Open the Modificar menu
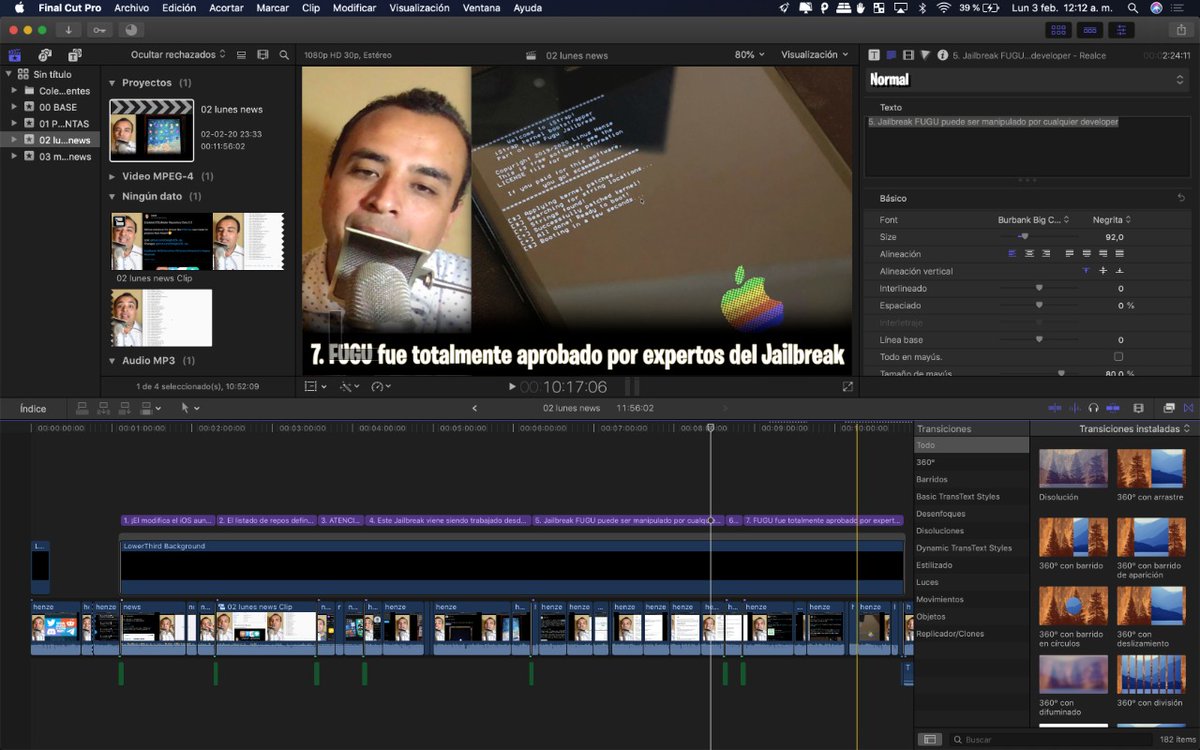 pos(354,8)
